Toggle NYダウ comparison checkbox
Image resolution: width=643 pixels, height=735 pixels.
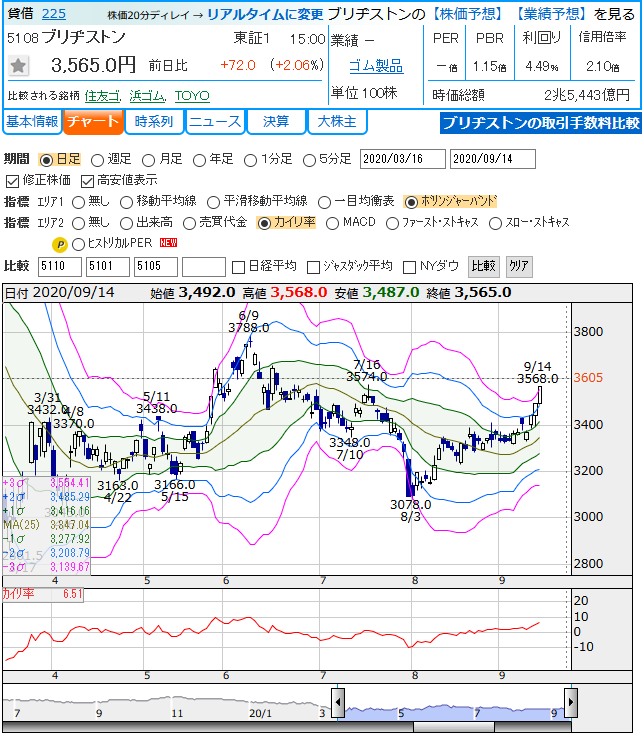[410, 268]
